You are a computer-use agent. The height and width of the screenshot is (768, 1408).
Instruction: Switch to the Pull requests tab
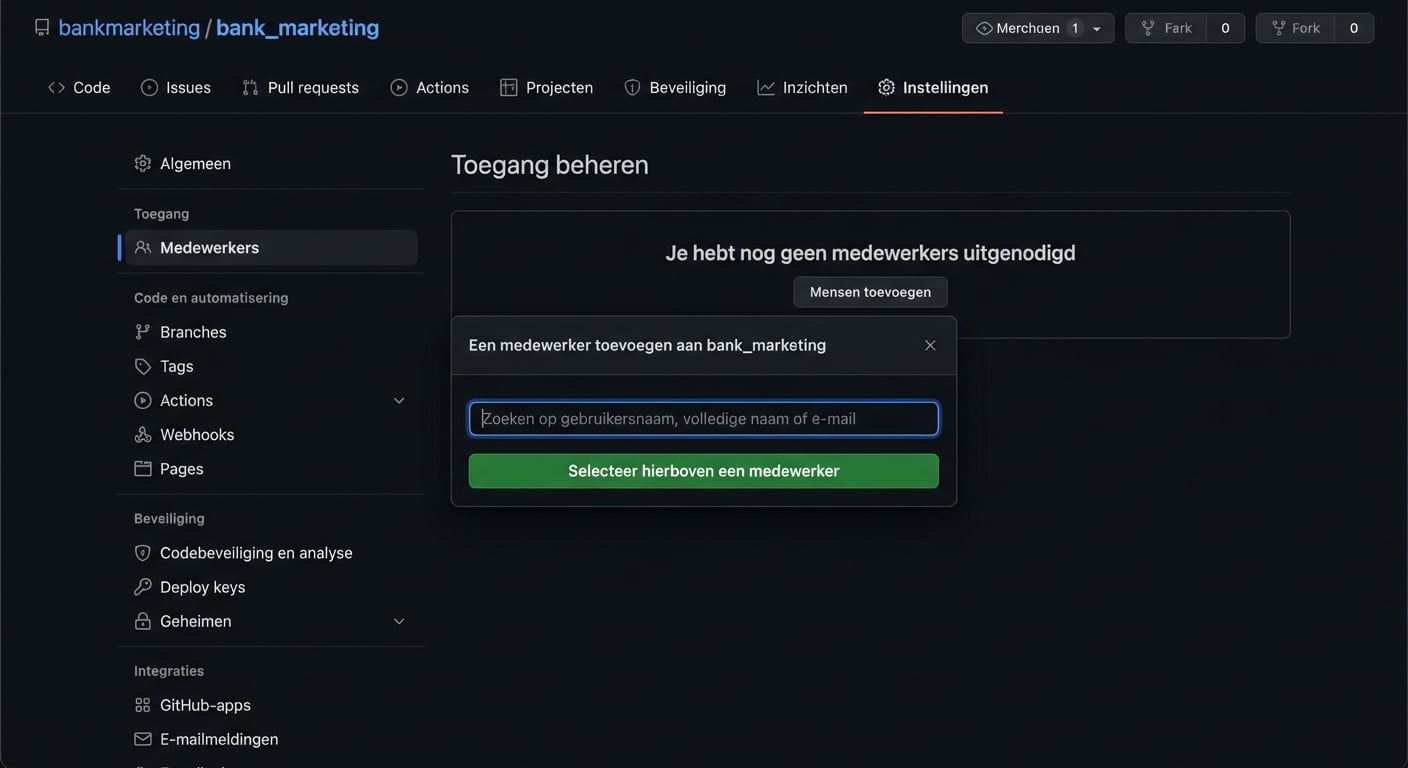pos(300,88)
